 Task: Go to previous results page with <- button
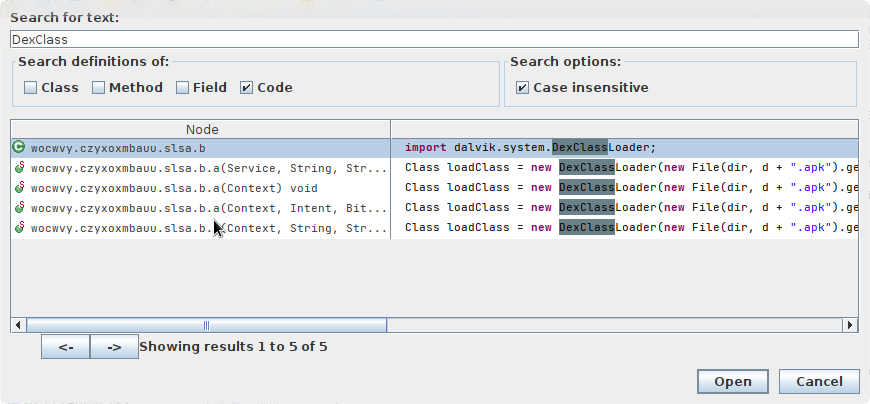(x=65, y=347)
